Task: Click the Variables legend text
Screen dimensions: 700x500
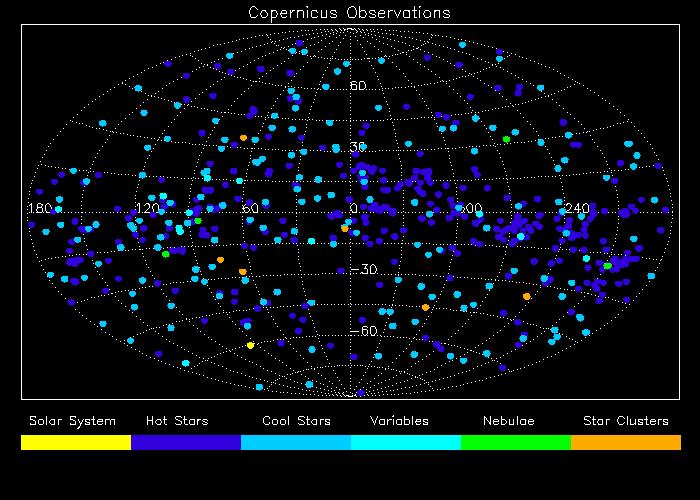Action: (399, 421)
